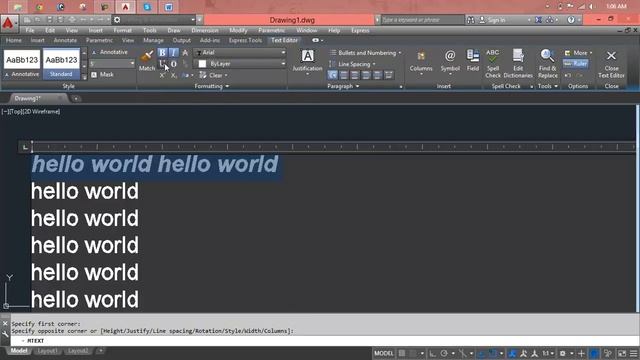Select the Standard text style thumbnail
This screenshot has width=640, height=360.
tap(61, 64)
